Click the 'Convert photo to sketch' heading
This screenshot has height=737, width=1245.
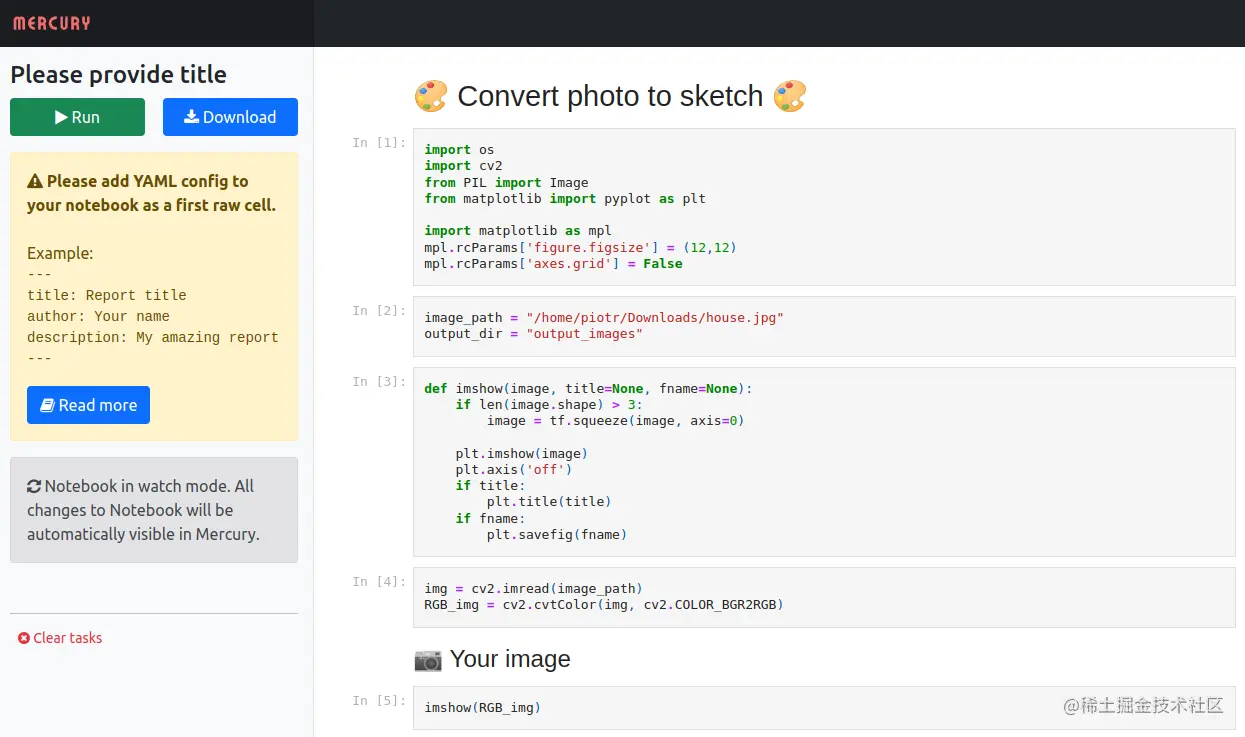click(610, 96)
